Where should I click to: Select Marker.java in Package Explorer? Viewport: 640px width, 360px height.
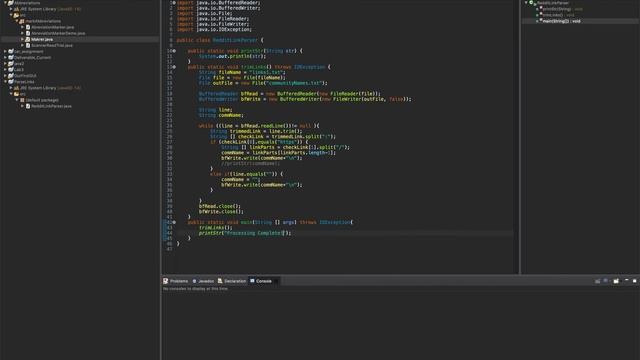42,39
